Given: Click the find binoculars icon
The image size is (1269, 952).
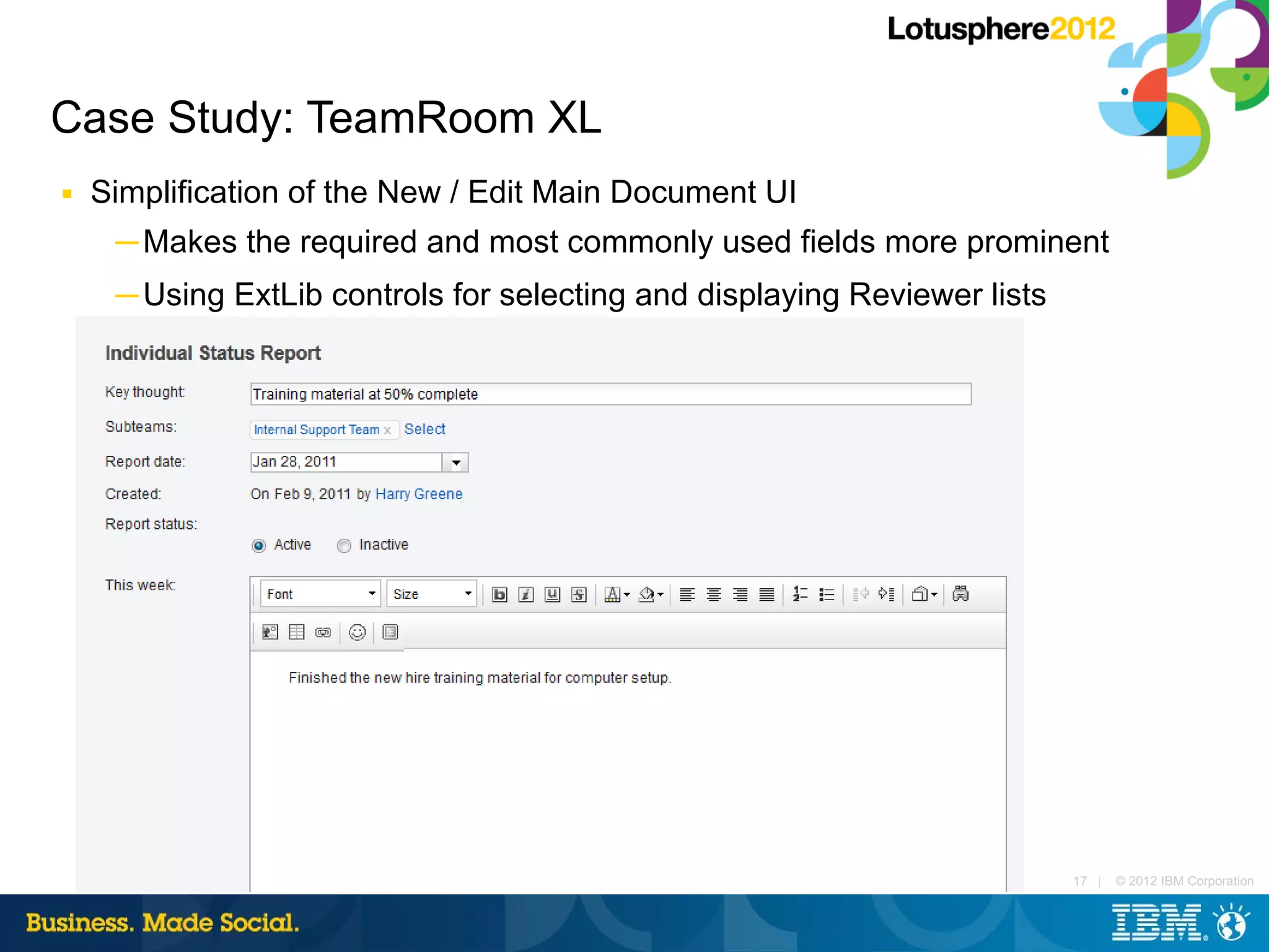Looking at the screenshot, I should click(x=960, y=594).
